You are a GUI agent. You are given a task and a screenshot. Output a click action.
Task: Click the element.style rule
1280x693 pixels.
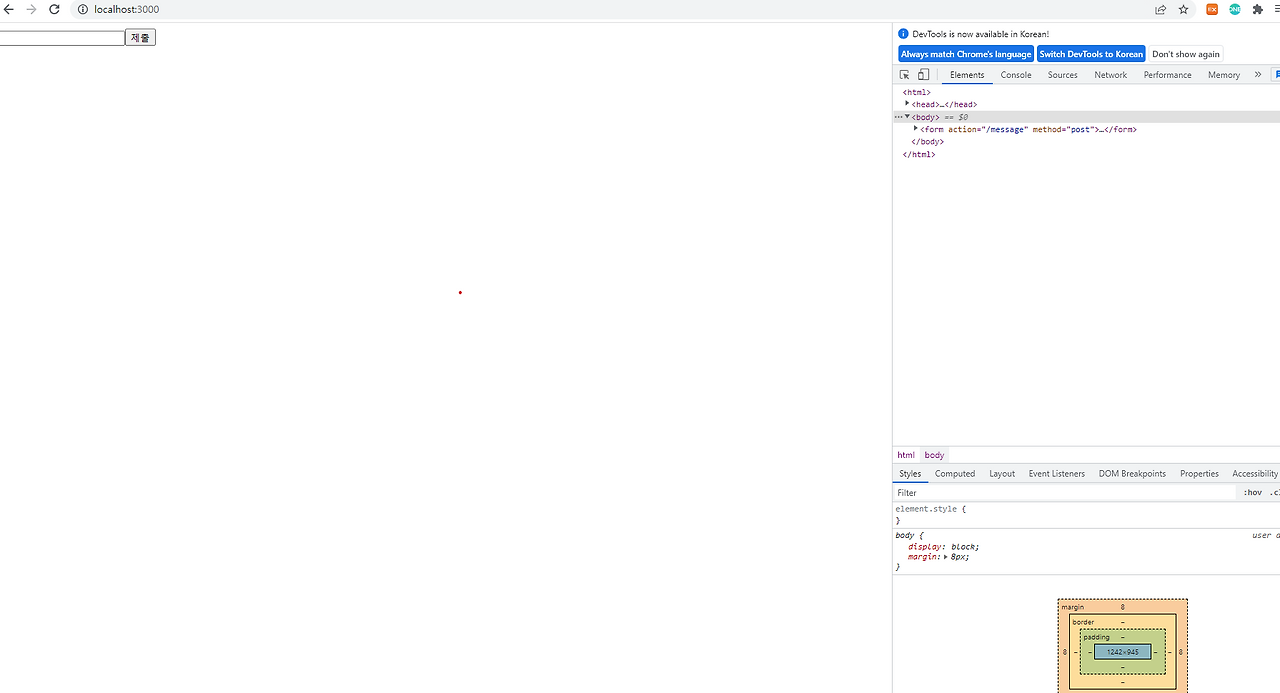tap(931, 509)
